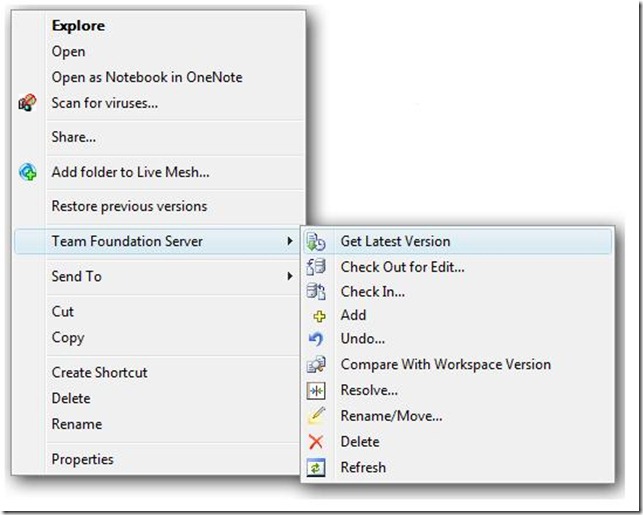643x515 pixels.
Task: Open Properties from the context menu
Action: pyautogui.click(x=82, y=460)
